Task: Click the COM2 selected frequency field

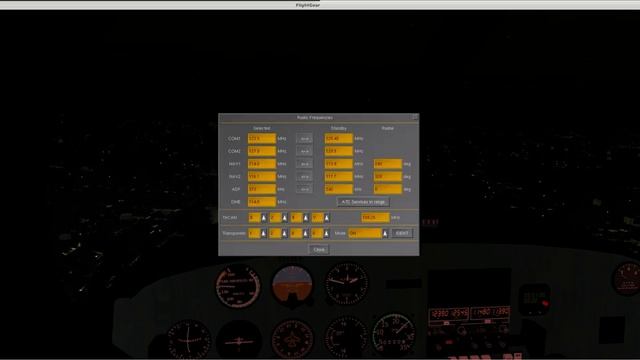Action: coord(262,151)
